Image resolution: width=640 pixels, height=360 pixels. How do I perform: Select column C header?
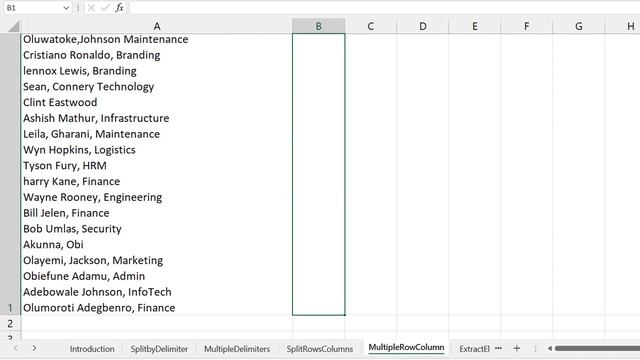pyautogui.click(x=371, y=26)
